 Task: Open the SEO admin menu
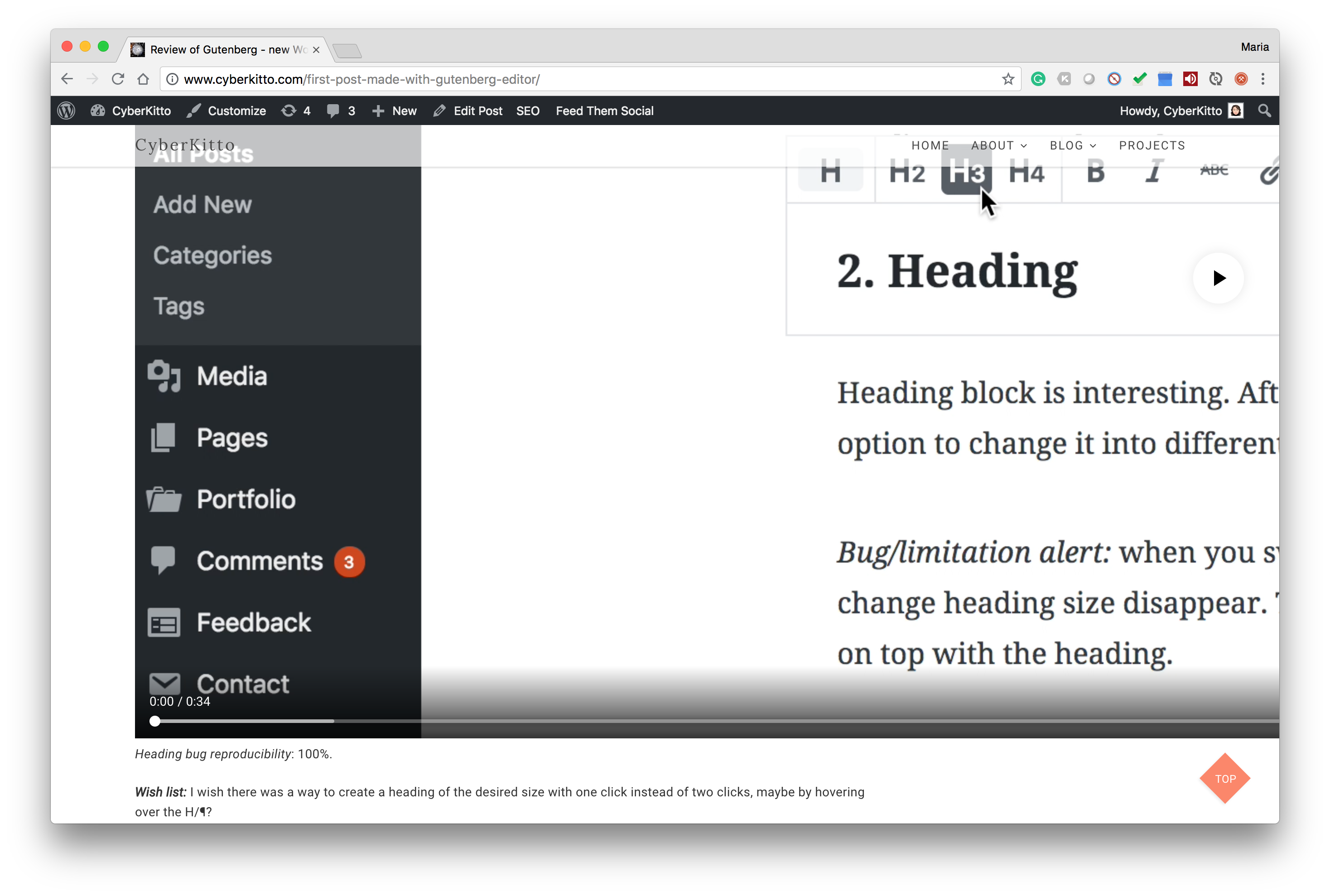[x=527, y=111]
